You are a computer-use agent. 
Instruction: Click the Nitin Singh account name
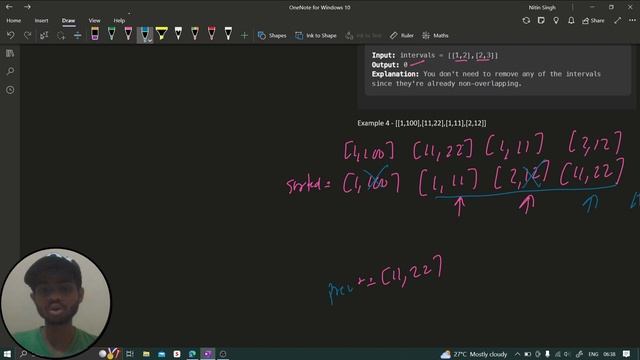click(542, 7)
